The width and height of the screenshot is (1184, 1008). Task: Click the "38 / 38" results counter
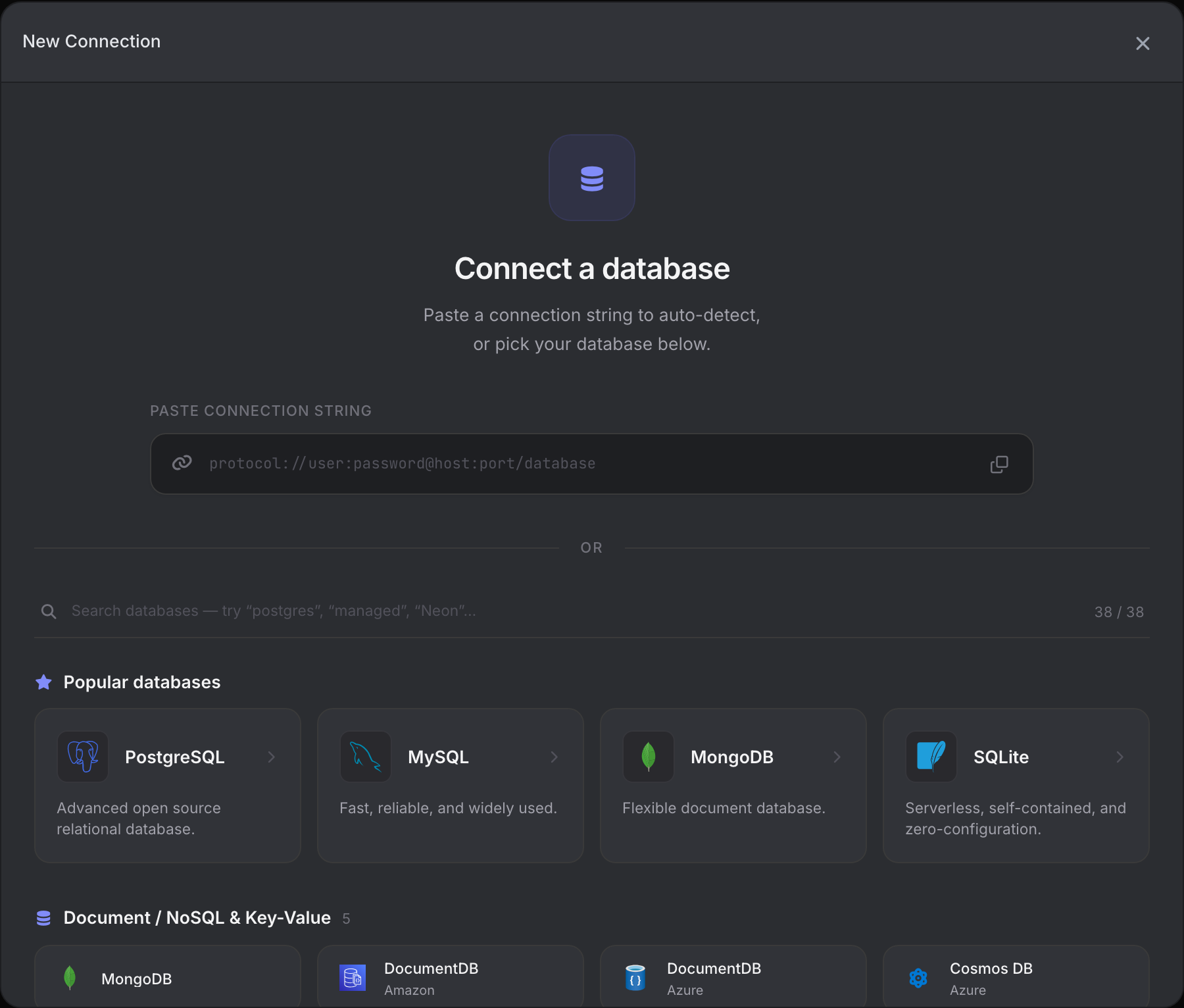click(x=1119, y=612)
